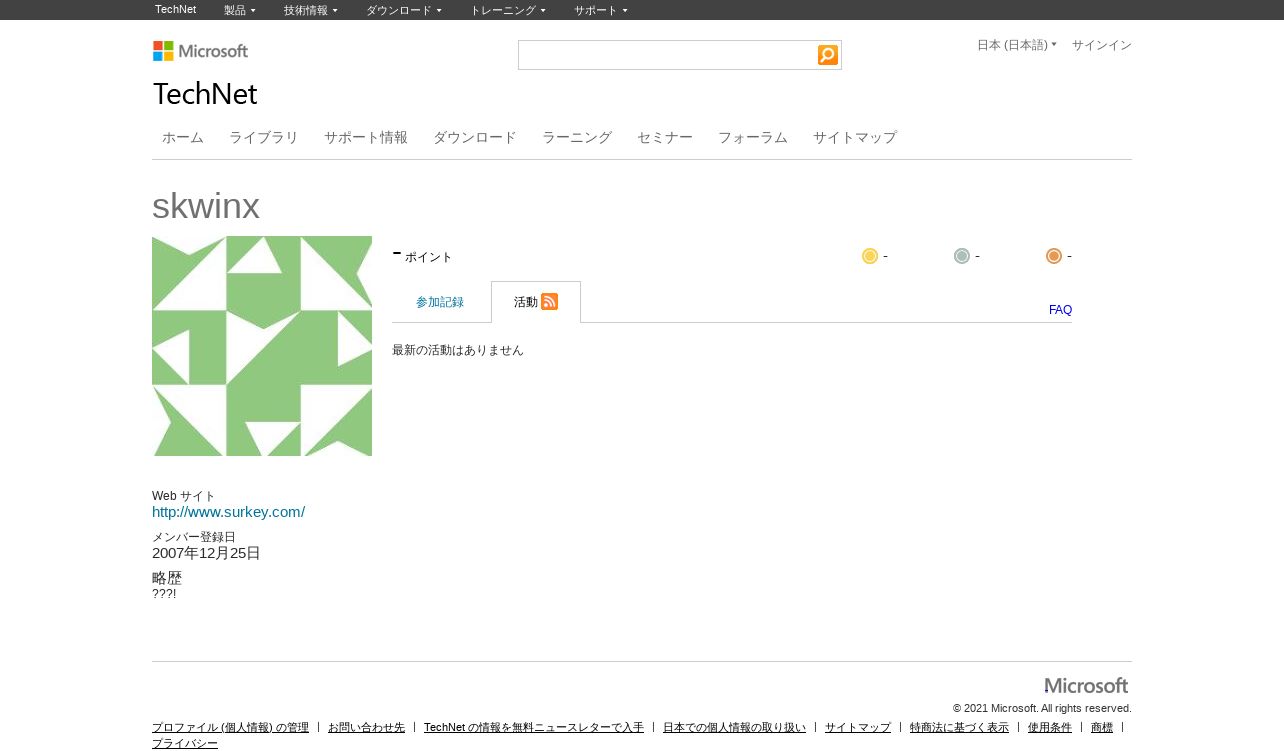
Task: Open ダウンロード in the main navigation
Action: pos(475,138)
